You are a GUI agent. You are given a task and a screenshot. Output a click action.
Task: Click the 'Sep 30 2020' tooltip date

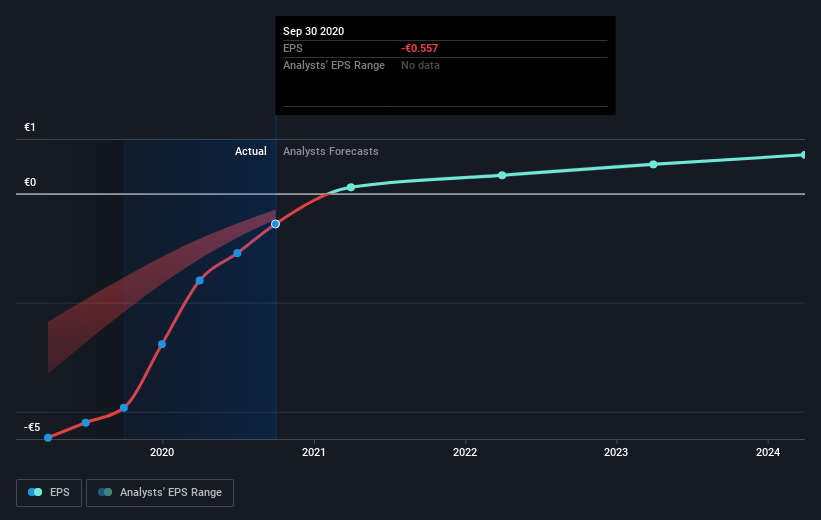[x=314, y=31]
